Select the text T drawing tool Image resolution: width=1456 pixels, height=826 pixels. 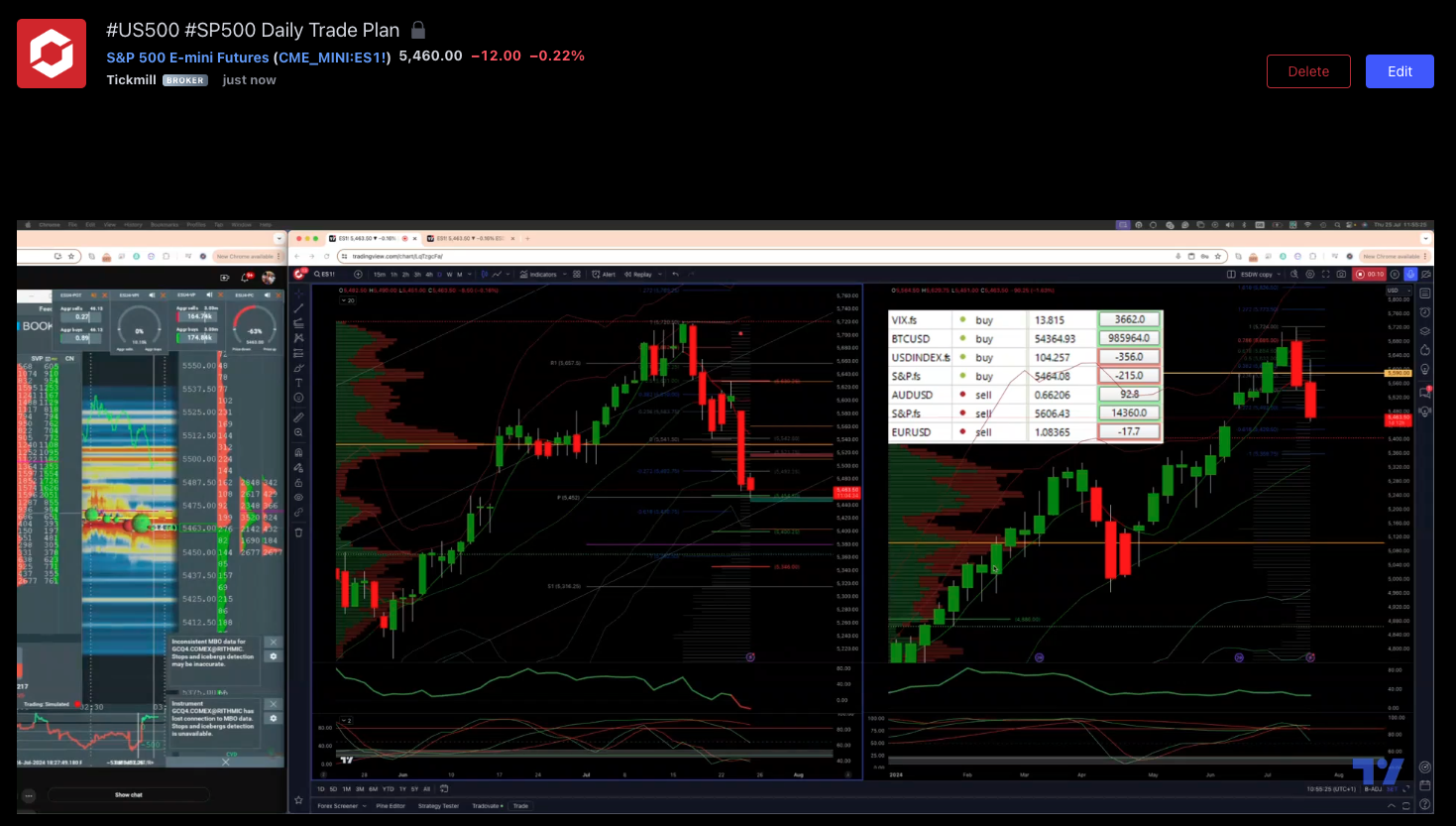click(298, 383)
